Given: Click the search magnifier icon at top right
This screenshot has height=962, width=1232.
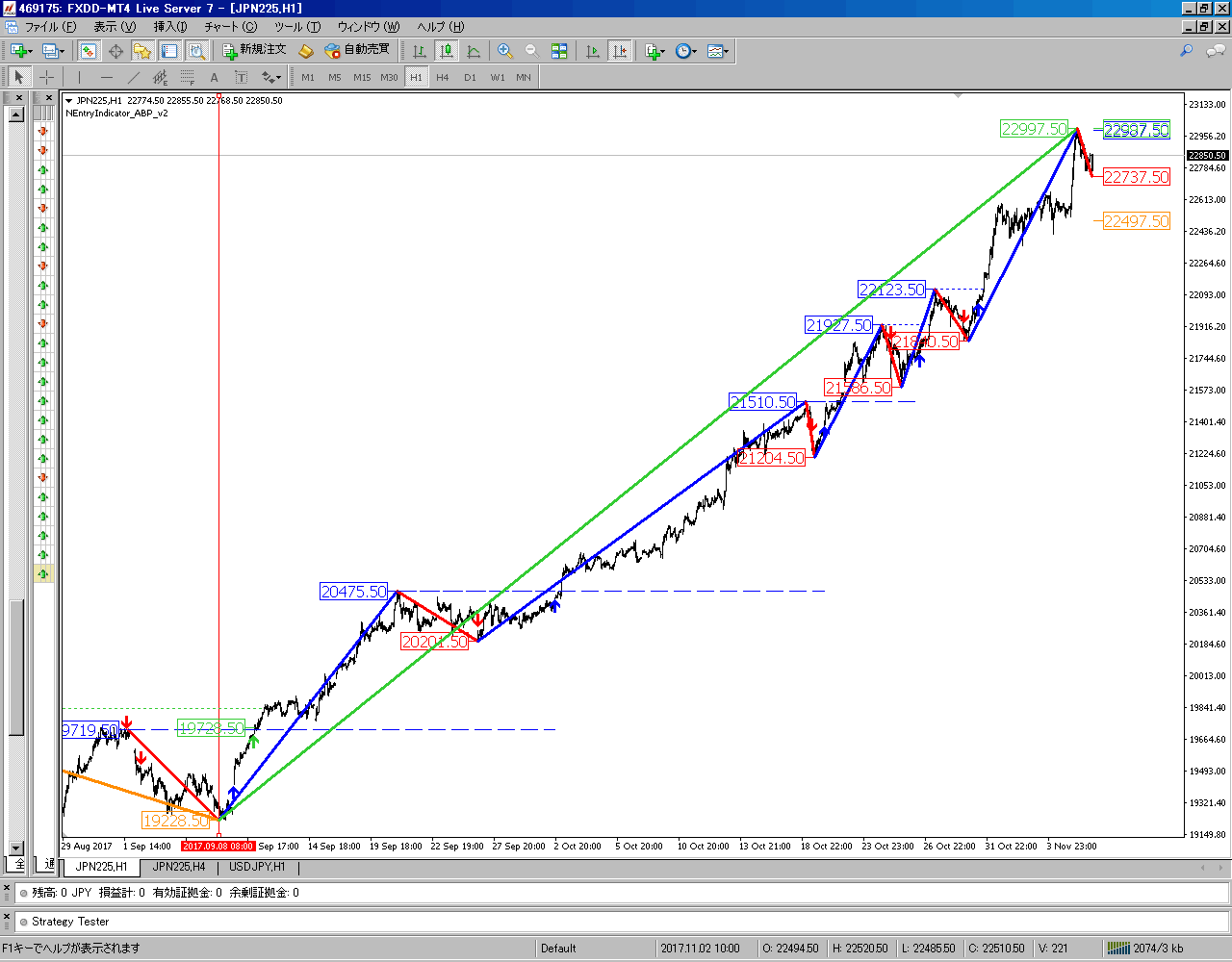Looking at the screenshot, I should (1187, 51).
